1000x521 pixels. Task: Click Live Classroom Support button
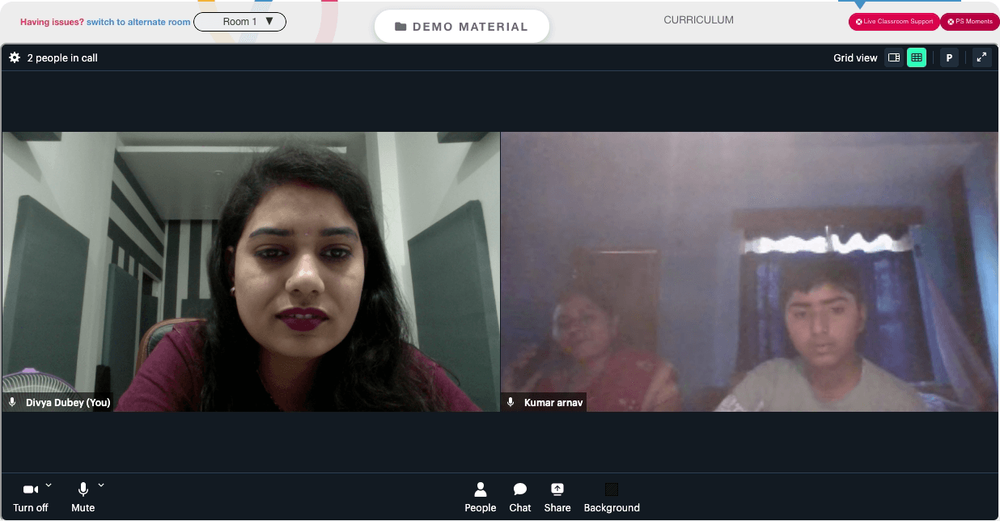click(x=894, y=22)
